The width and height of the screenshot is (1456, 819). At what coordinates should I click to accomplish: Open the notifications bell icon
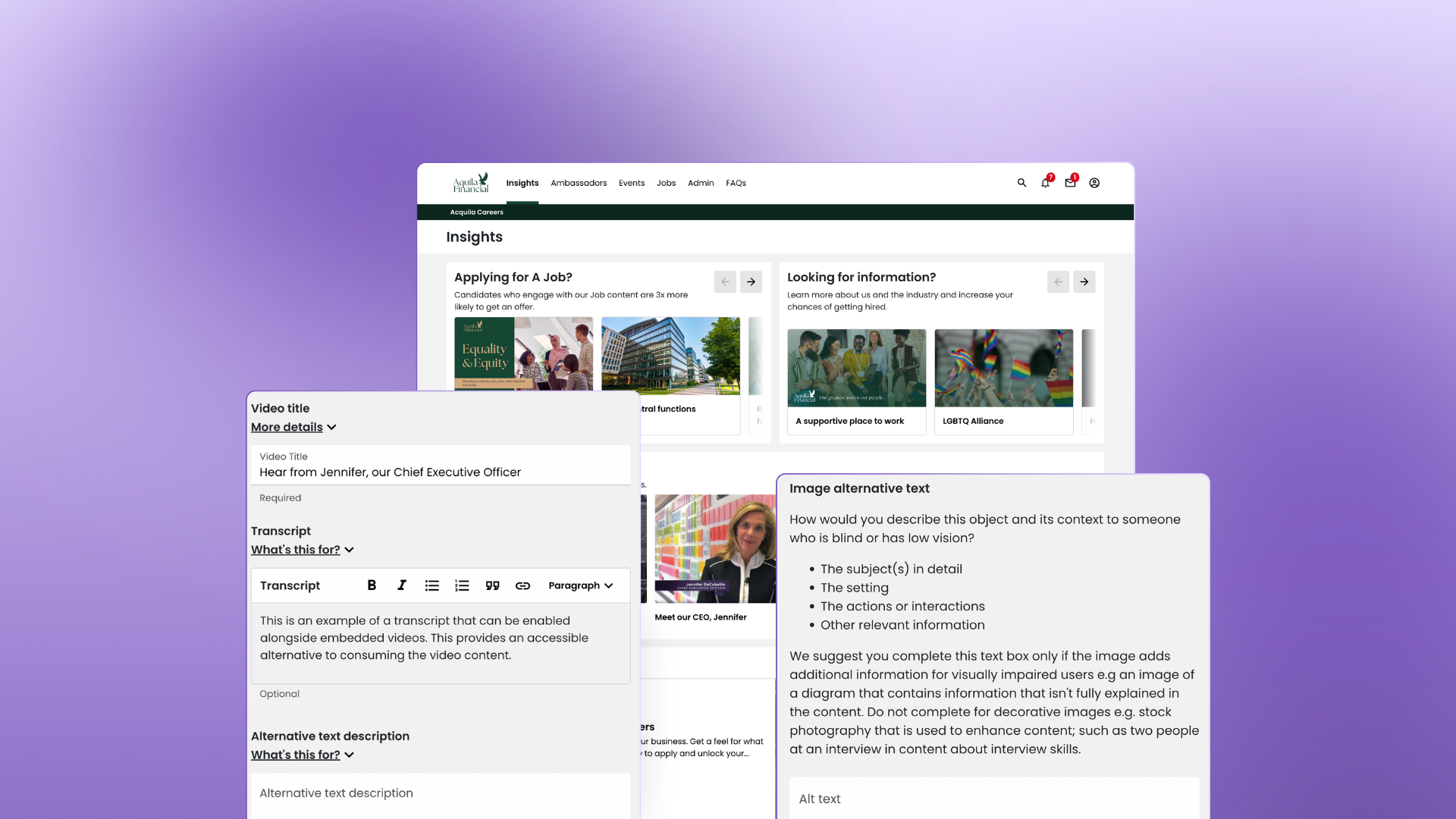point(1046,183)
